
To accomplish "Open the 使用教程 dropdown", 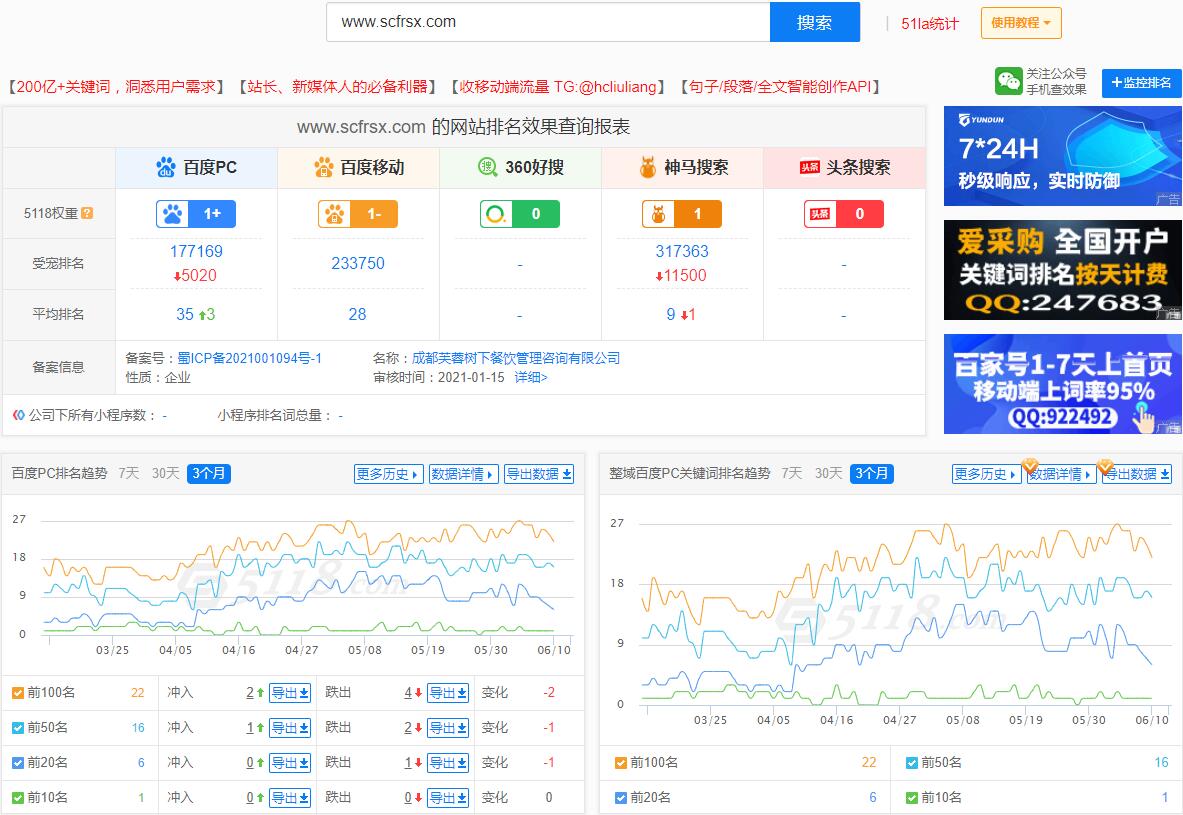I will click(1020, 21).
